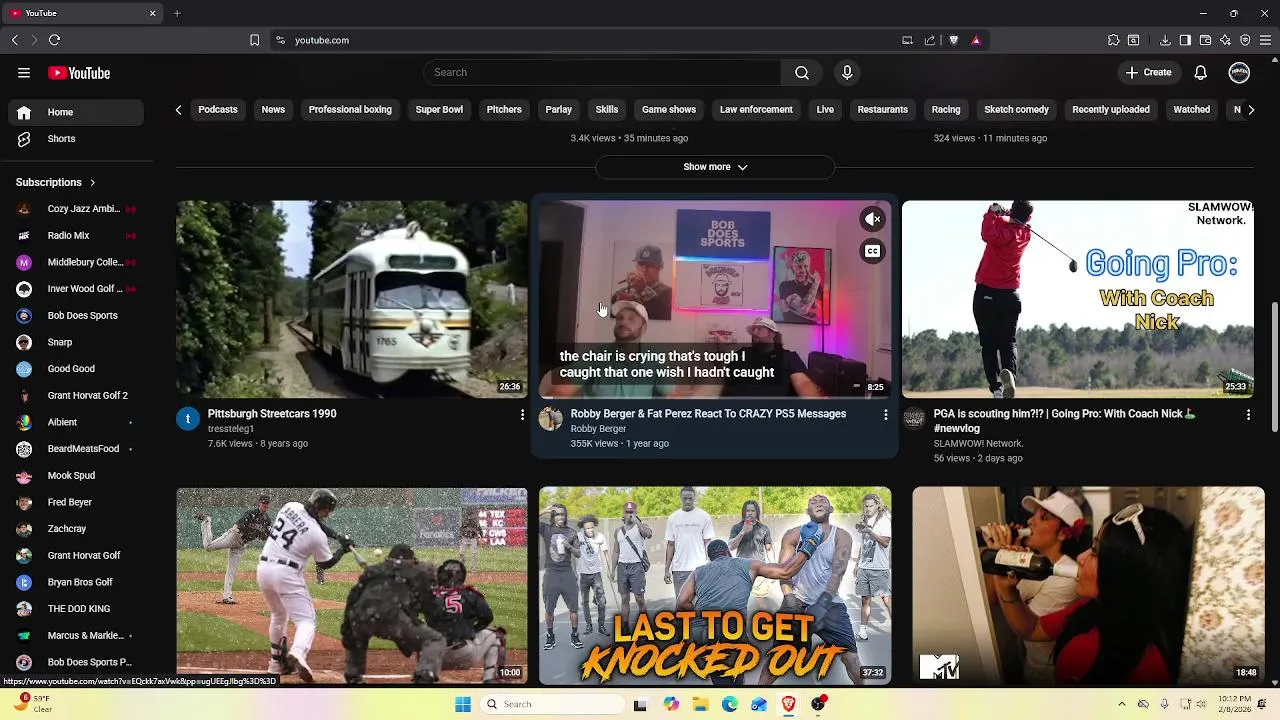Open the baseball batter video thumbnail

click(x=352, y=586)
